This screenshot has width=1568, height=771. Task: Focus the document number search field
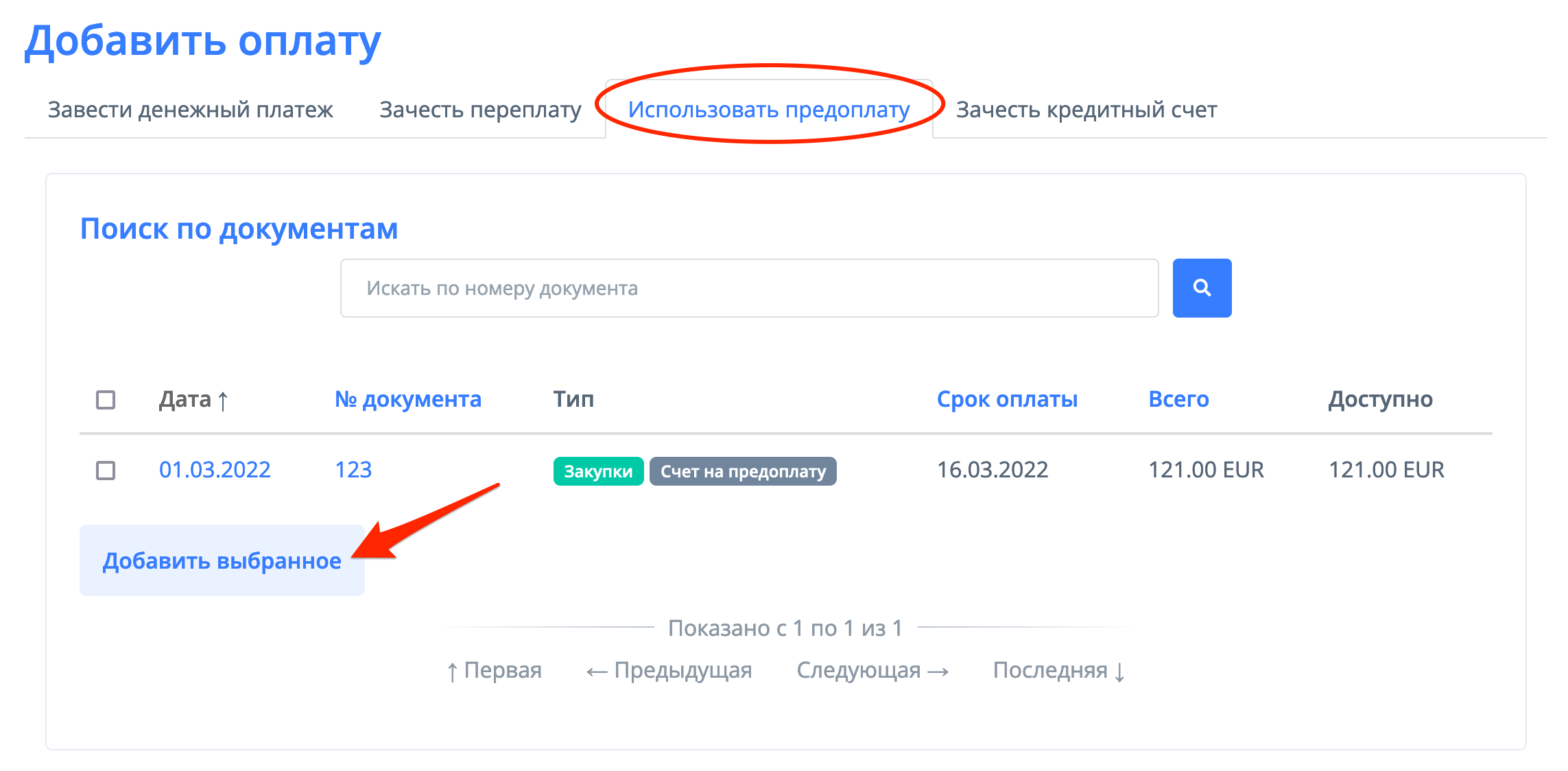pyautogui.click(x=748, y=287)
